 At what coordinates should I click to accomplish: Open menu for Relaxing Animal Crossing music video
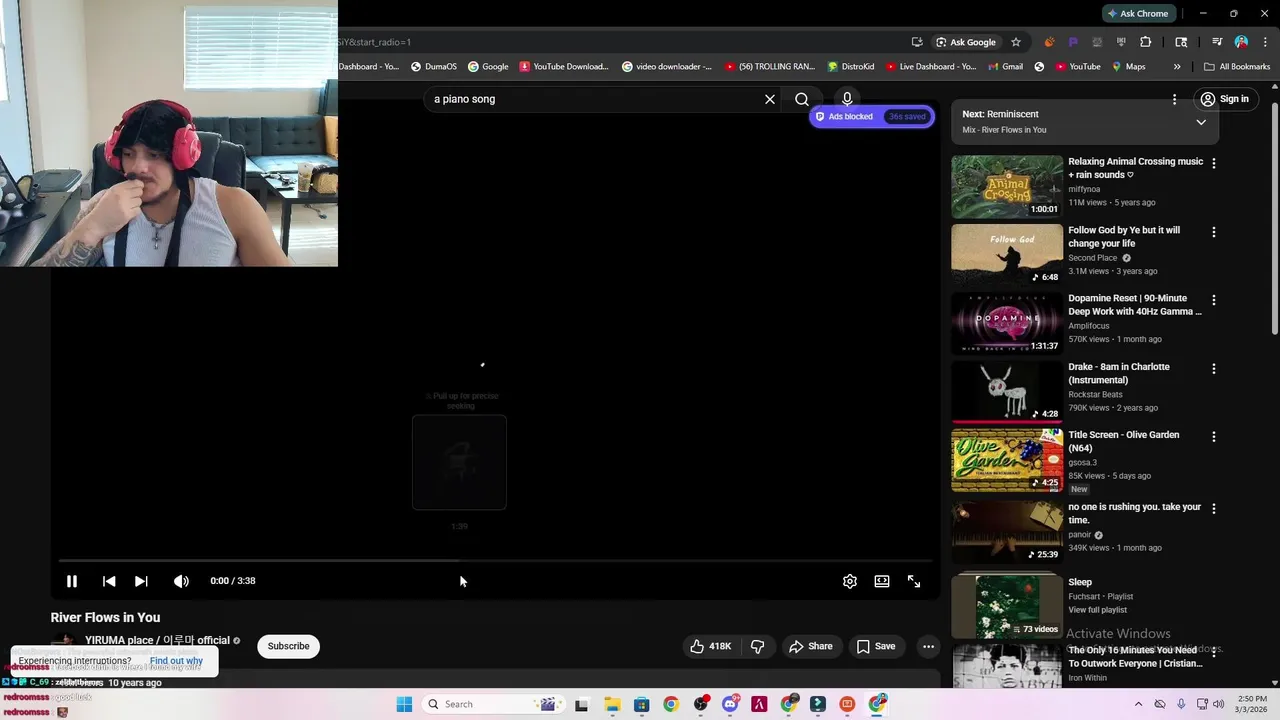tap(1214, 163)
